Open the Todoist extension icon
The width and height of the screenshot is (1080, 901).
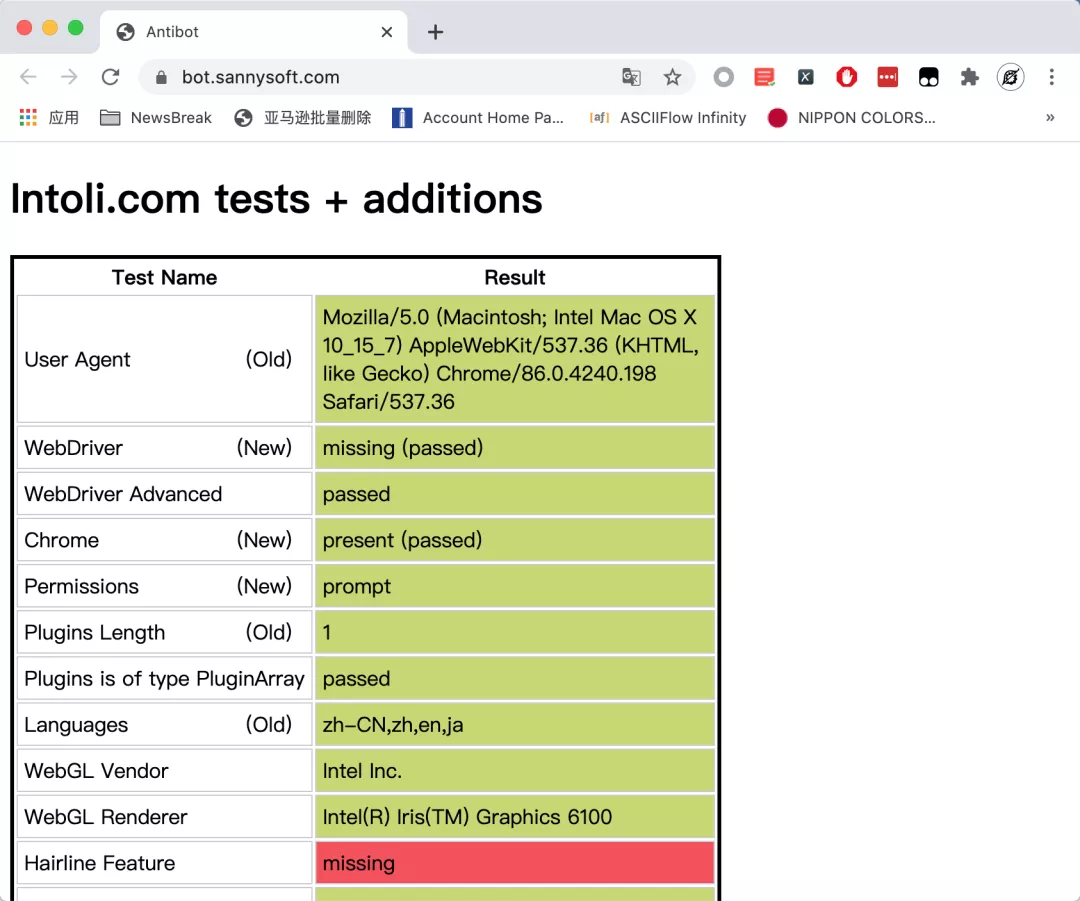click(765, 77)
